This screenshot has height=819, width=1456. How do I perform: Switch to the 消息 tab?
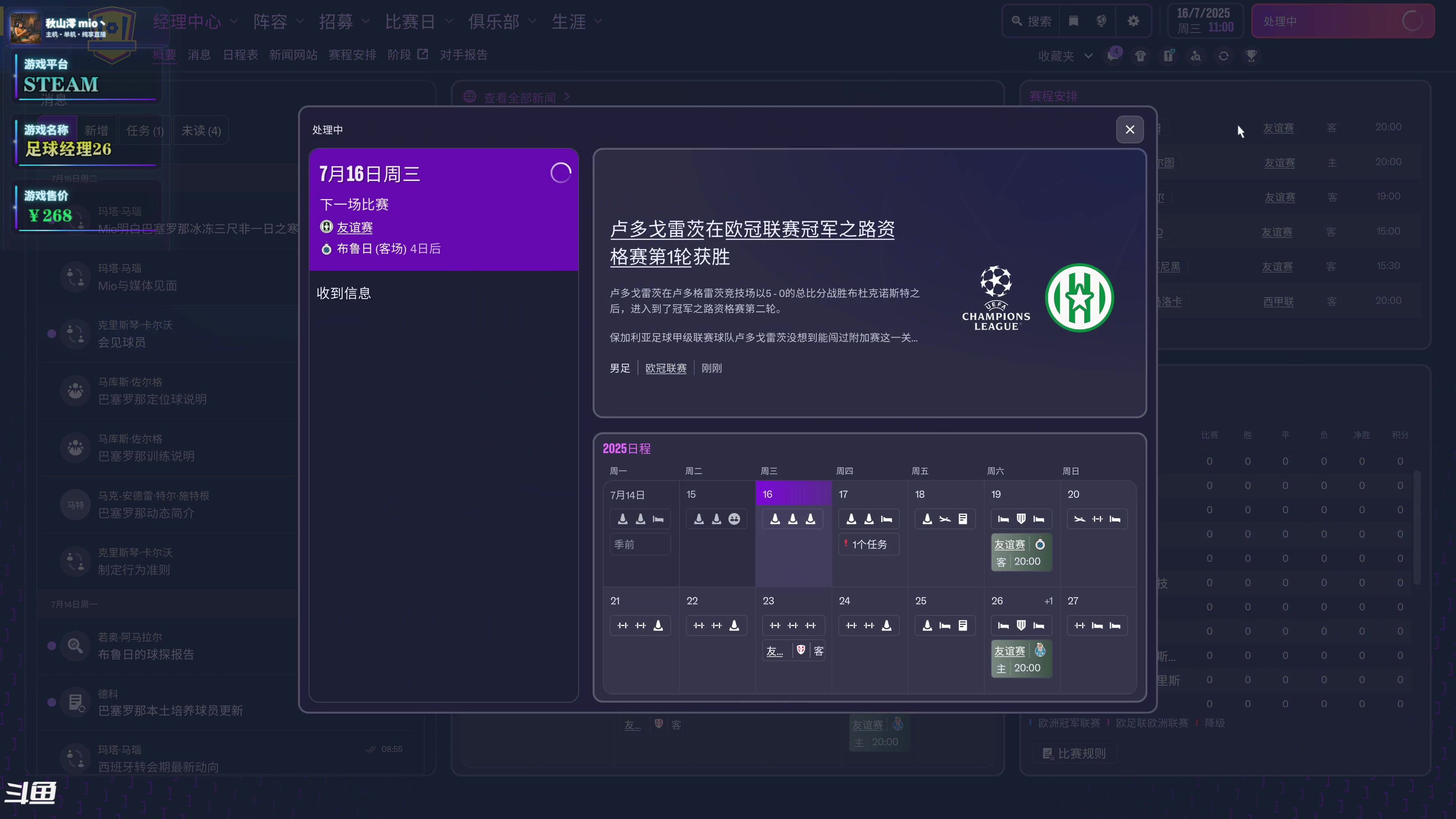[x=199, y=55]
